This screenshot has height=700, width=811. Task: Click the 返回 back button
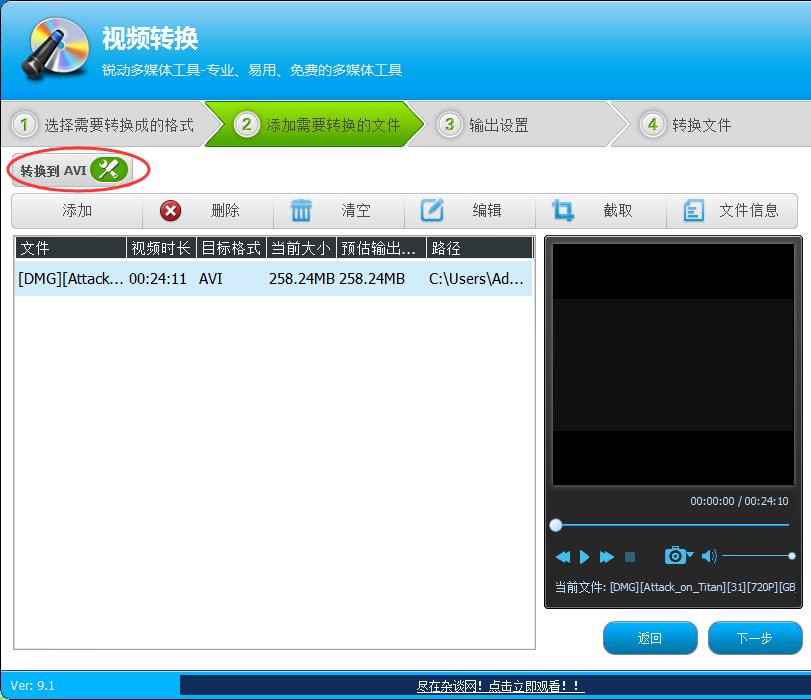650,638
